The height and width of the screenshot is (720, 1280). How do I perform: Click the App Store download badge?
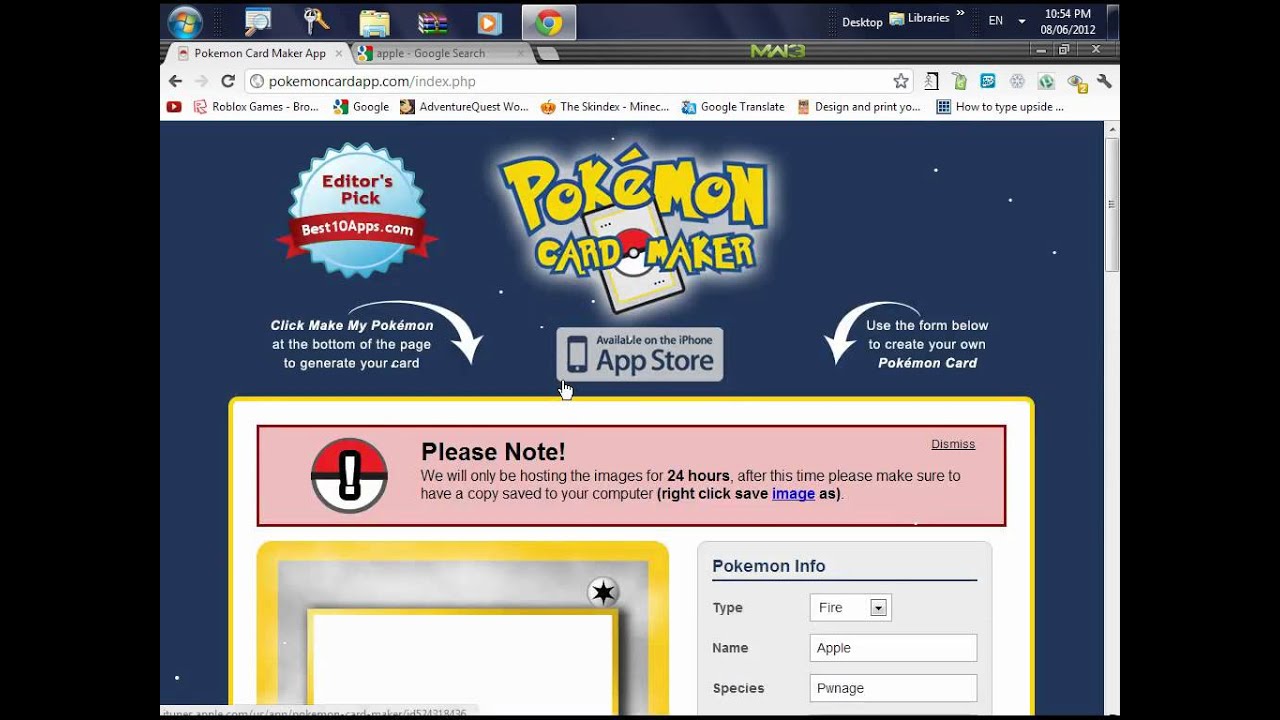[x=639, y=354]
